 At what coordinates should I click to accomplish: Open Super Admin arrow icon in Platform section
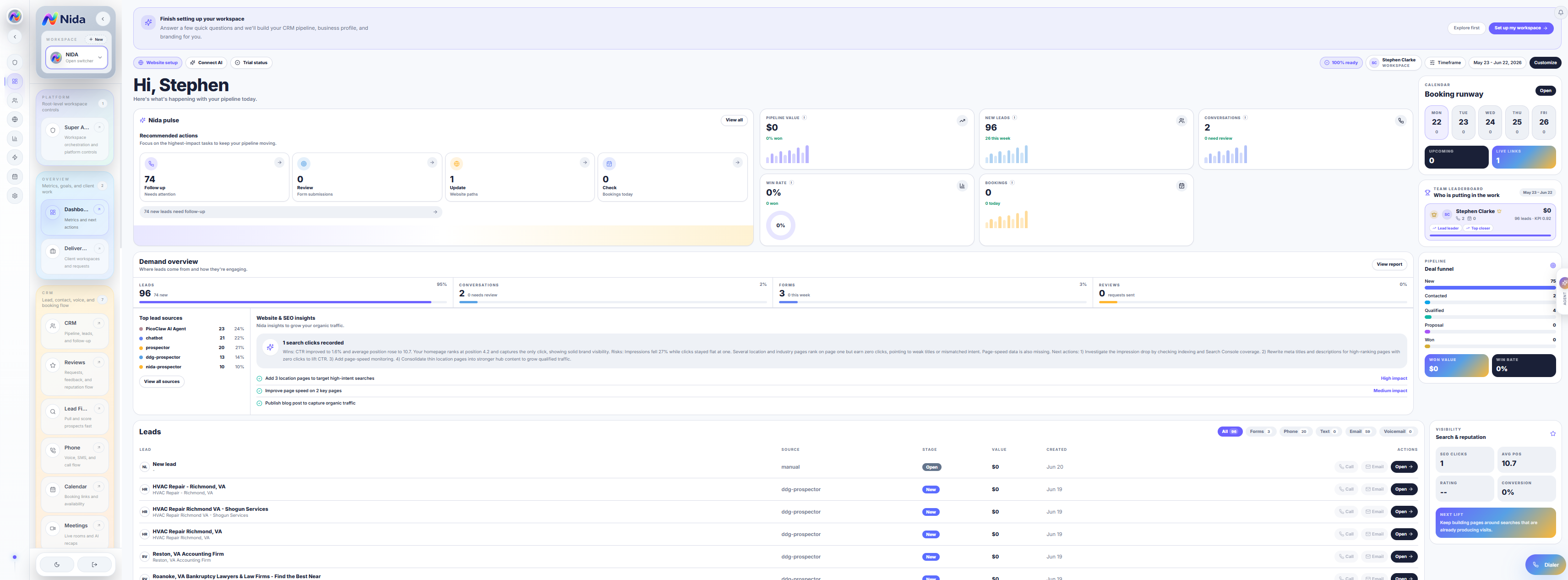tap(99, 127)
